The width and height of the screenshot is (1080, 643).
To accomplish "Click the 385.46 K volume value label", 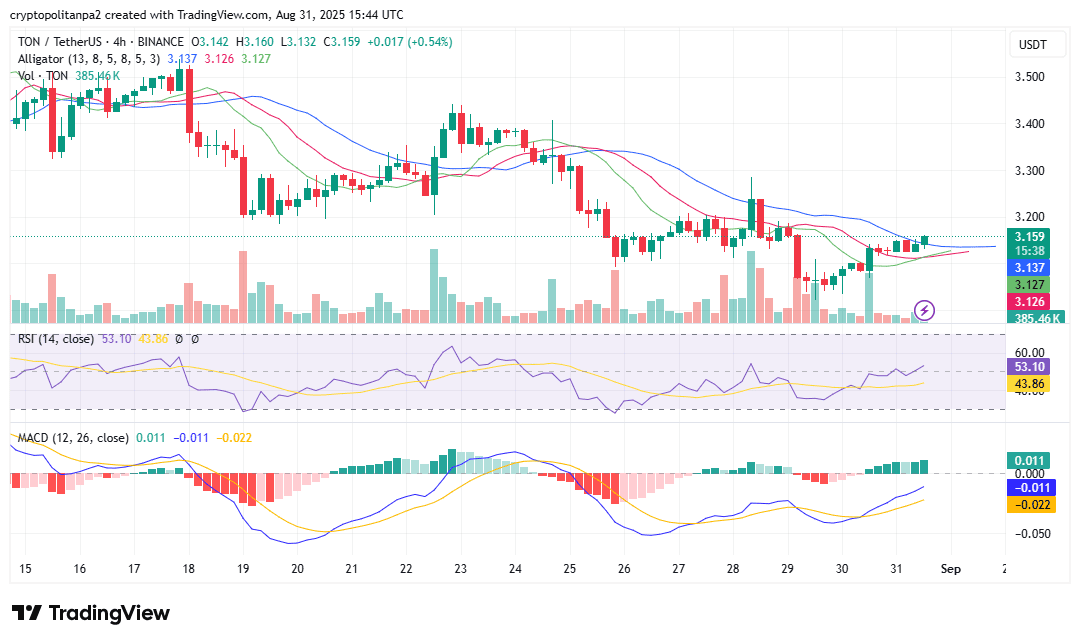I will (x=1037, y=317).
